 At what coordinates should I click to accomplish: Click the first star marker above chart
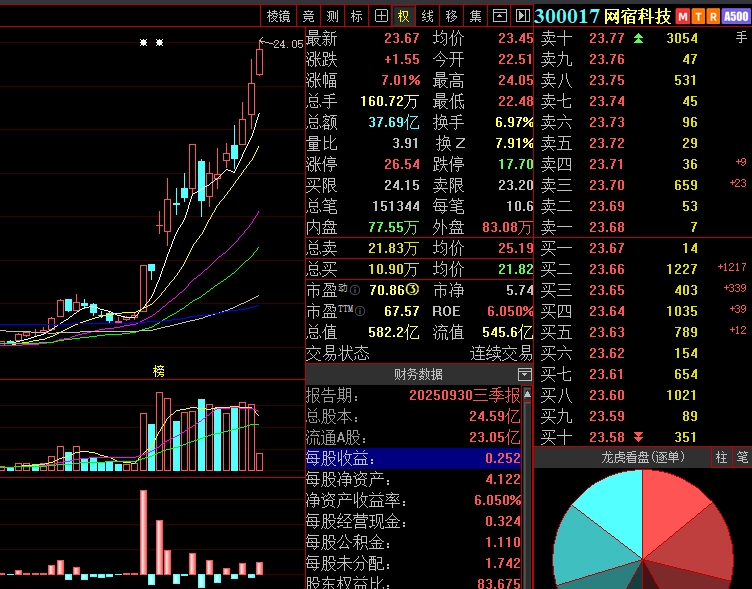pyautogui.click(x=143, y=43)
